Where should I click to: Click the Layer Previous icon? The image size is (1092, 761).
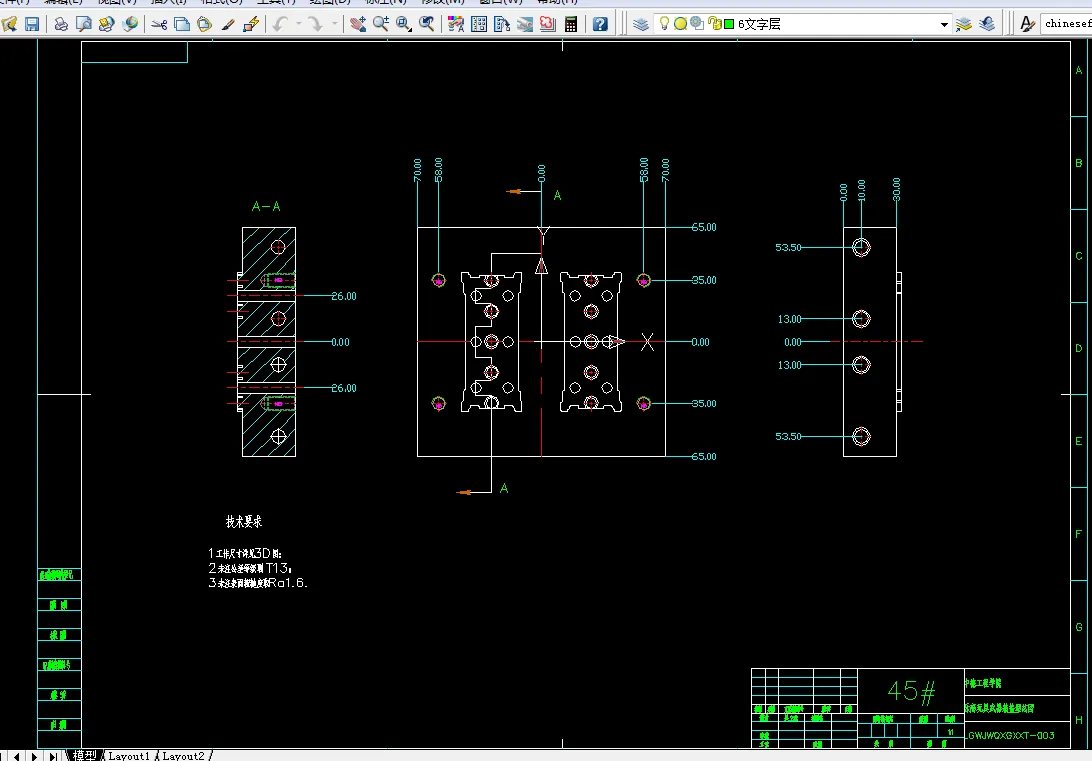point(987,24)
